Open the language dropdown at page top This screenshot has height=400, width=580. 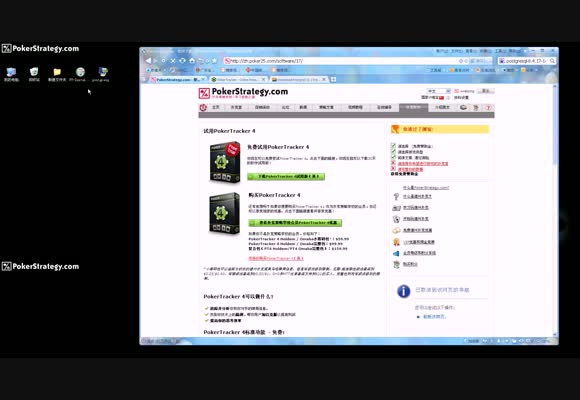(438, 91)
